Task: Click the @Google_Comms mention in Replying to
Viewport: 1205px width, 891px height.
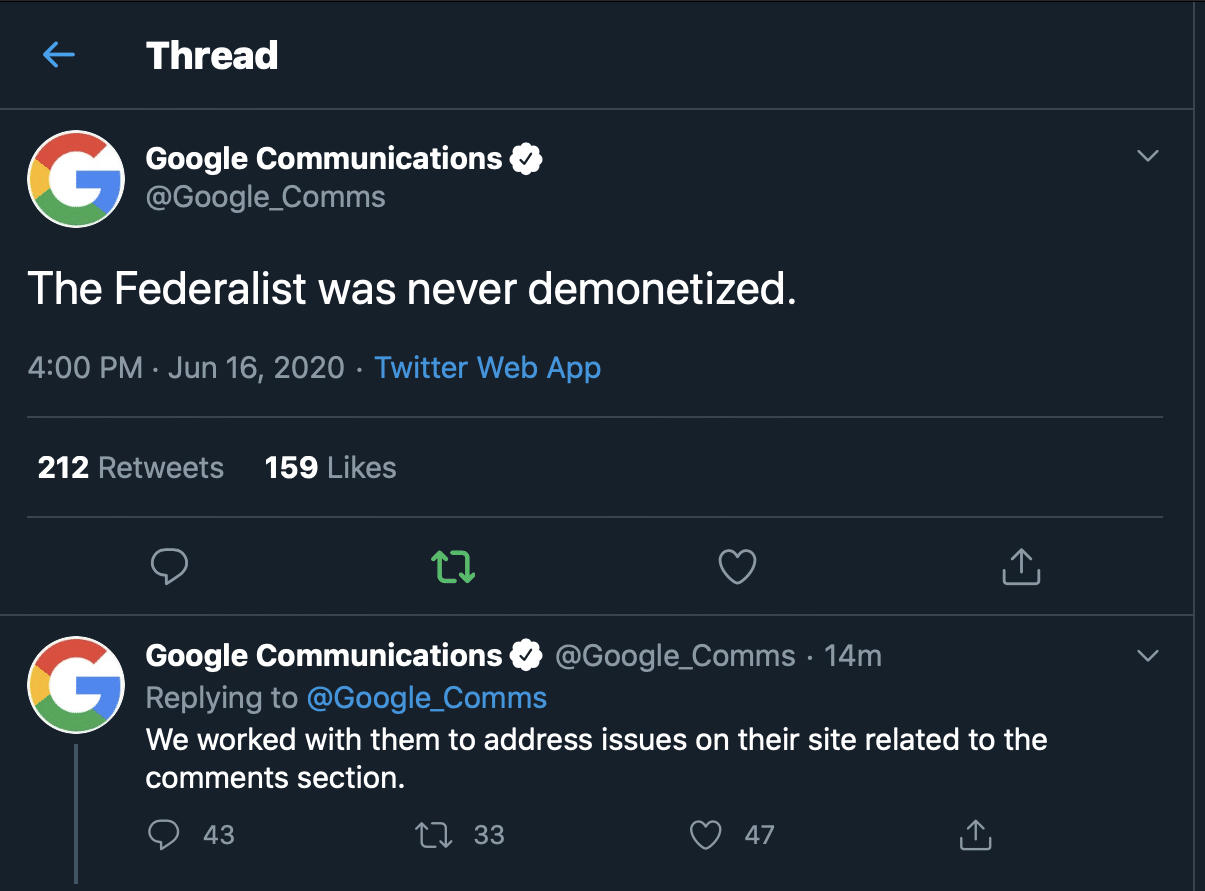Action: [426, 698]
